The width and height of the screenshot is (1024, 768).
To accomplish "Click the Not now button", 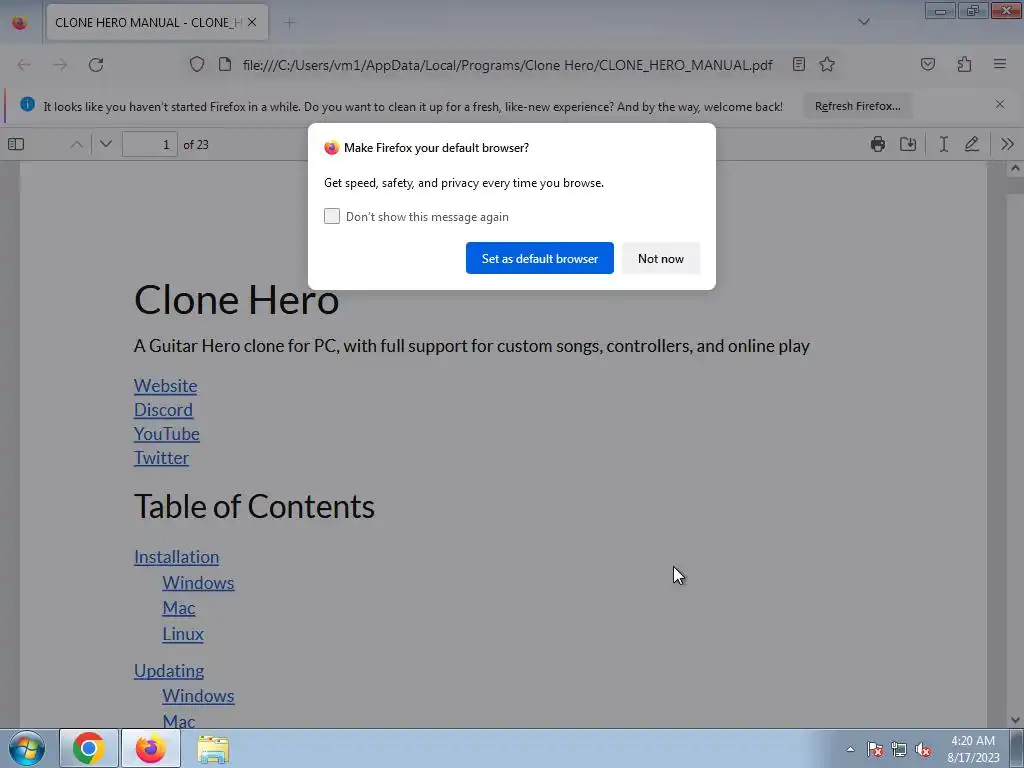I will (x=661, y=258).
